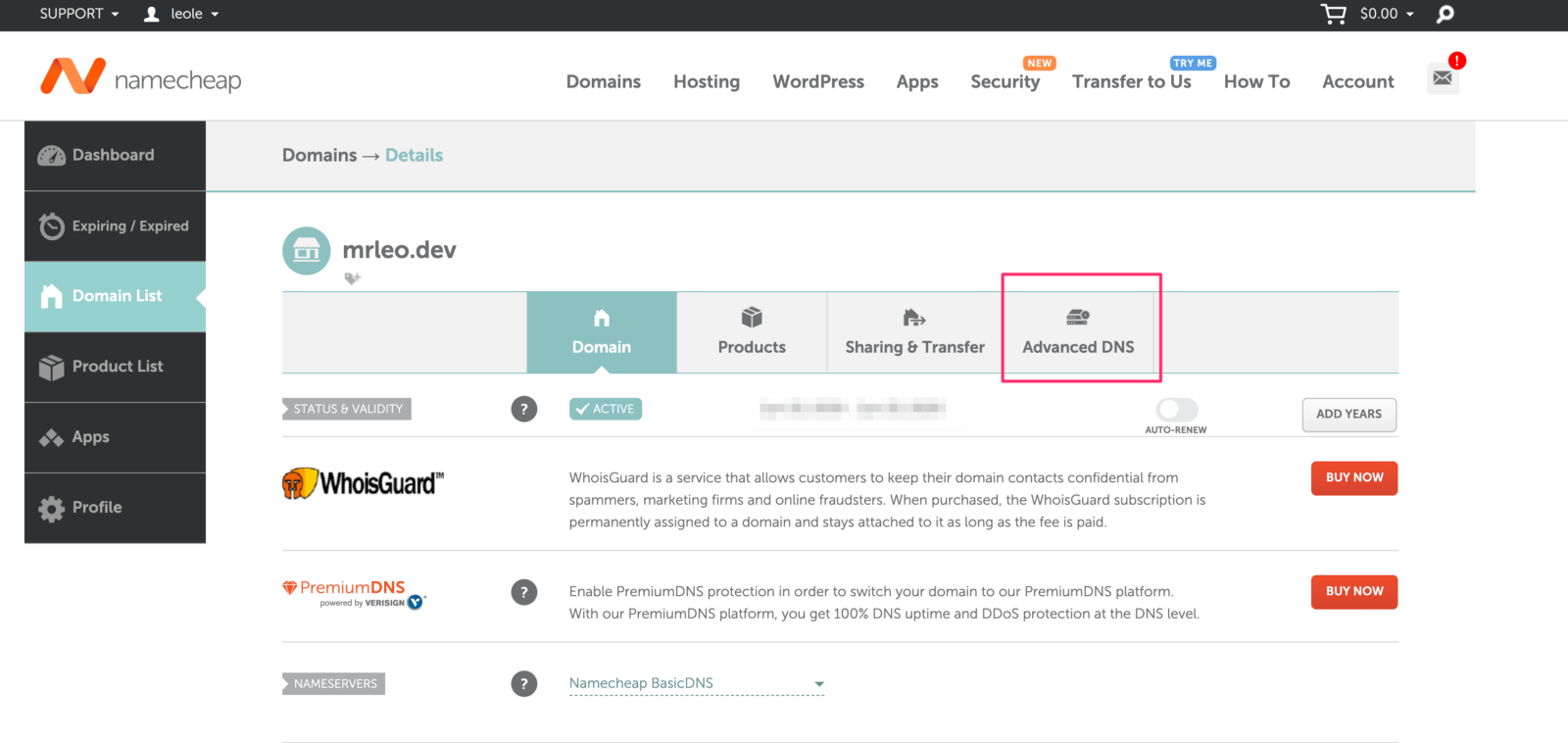
Task: Expand the Support dropdown
Action: pos(79,14)
